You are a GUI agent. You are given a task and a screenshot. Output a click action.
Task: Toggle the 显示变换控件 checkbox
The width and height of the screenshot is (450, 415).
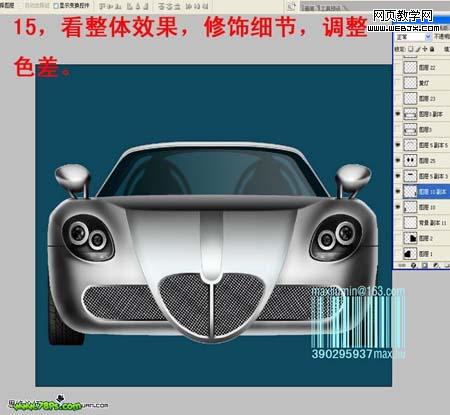(56, 6)
